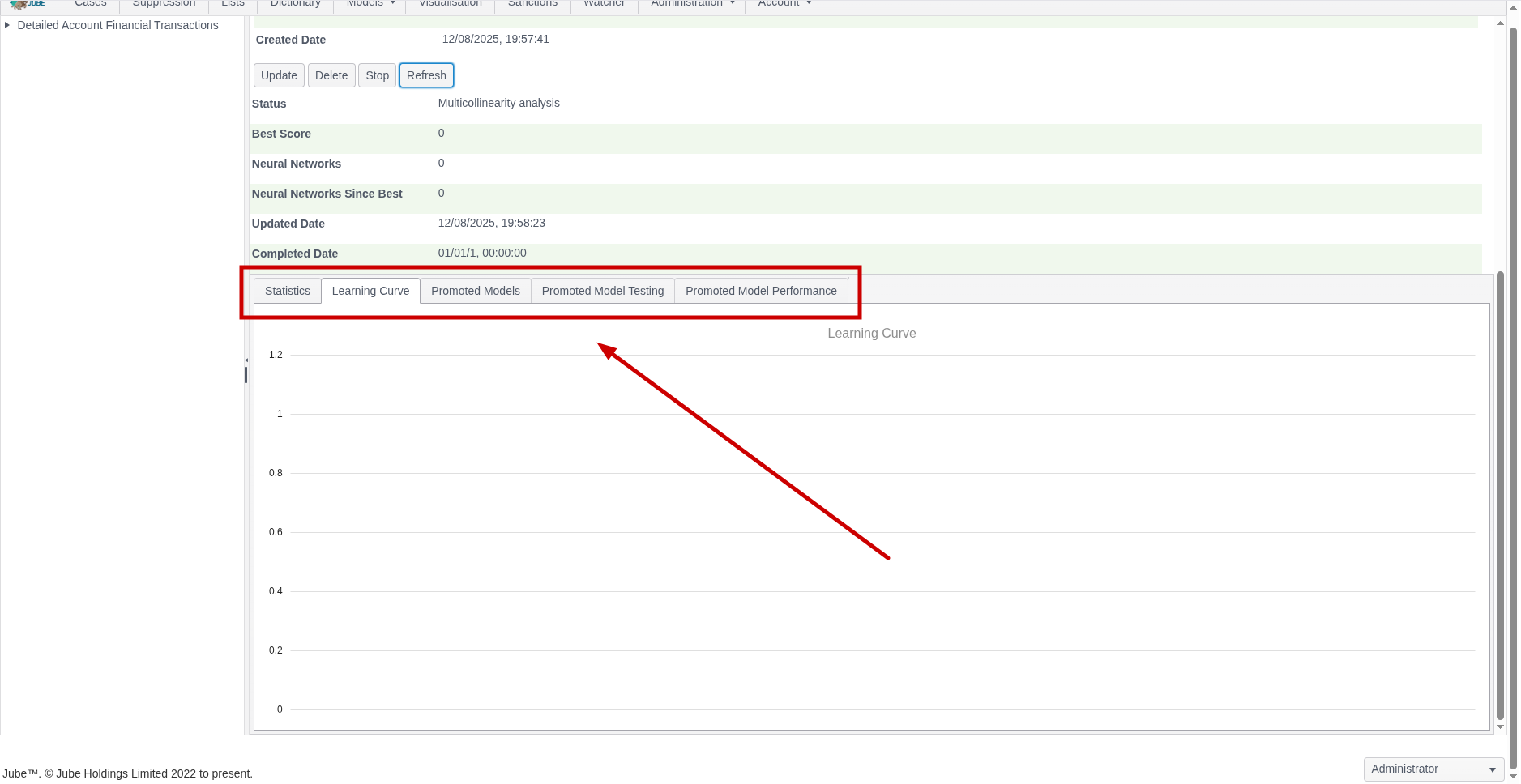The height and width of the screenshot is (784, 1521).
Task: Click the Multicollinearity analysis status value
Action: 499,103
